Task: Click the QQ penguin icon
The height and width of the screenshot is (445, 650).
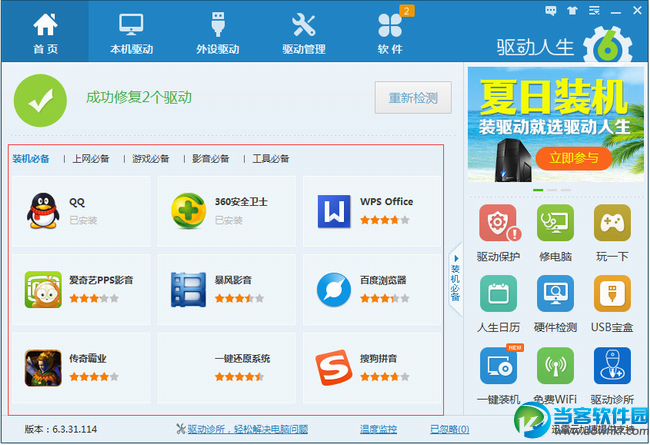Action: coord(43,211)
